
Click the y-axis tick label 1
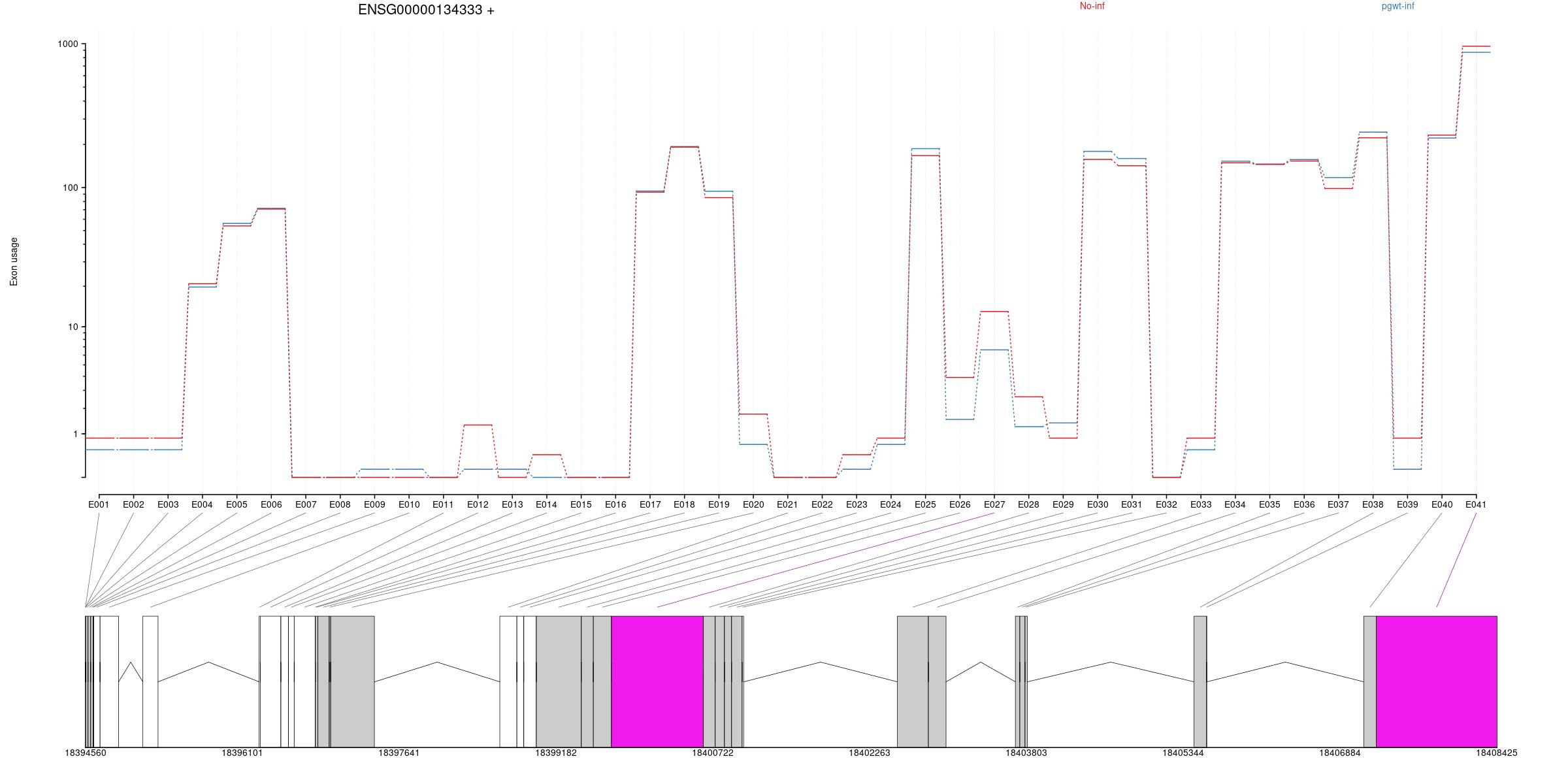click(75, 434)
